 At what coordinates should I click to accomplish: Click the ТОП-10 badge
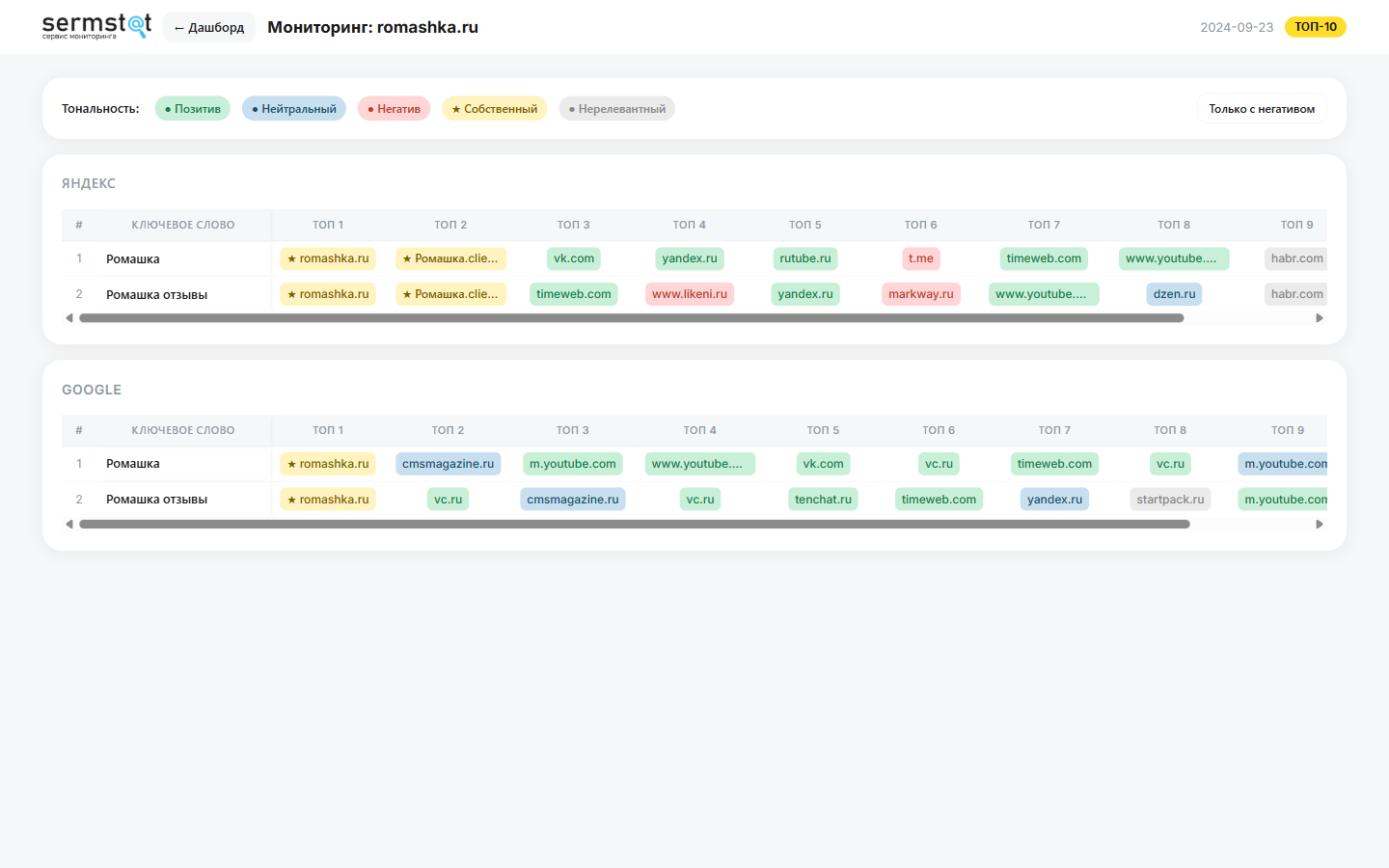pyautogui.click(x=1316, y=27)
